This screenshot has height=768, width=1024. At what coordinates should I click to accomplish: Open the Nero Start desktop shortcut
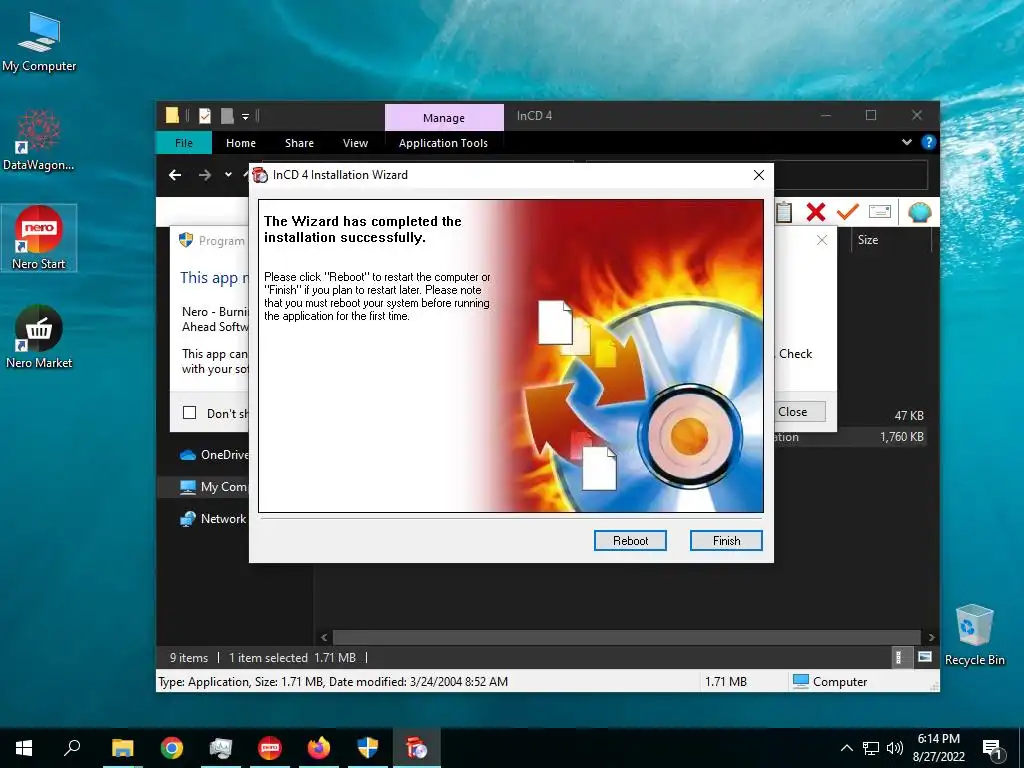coord(39,238)
